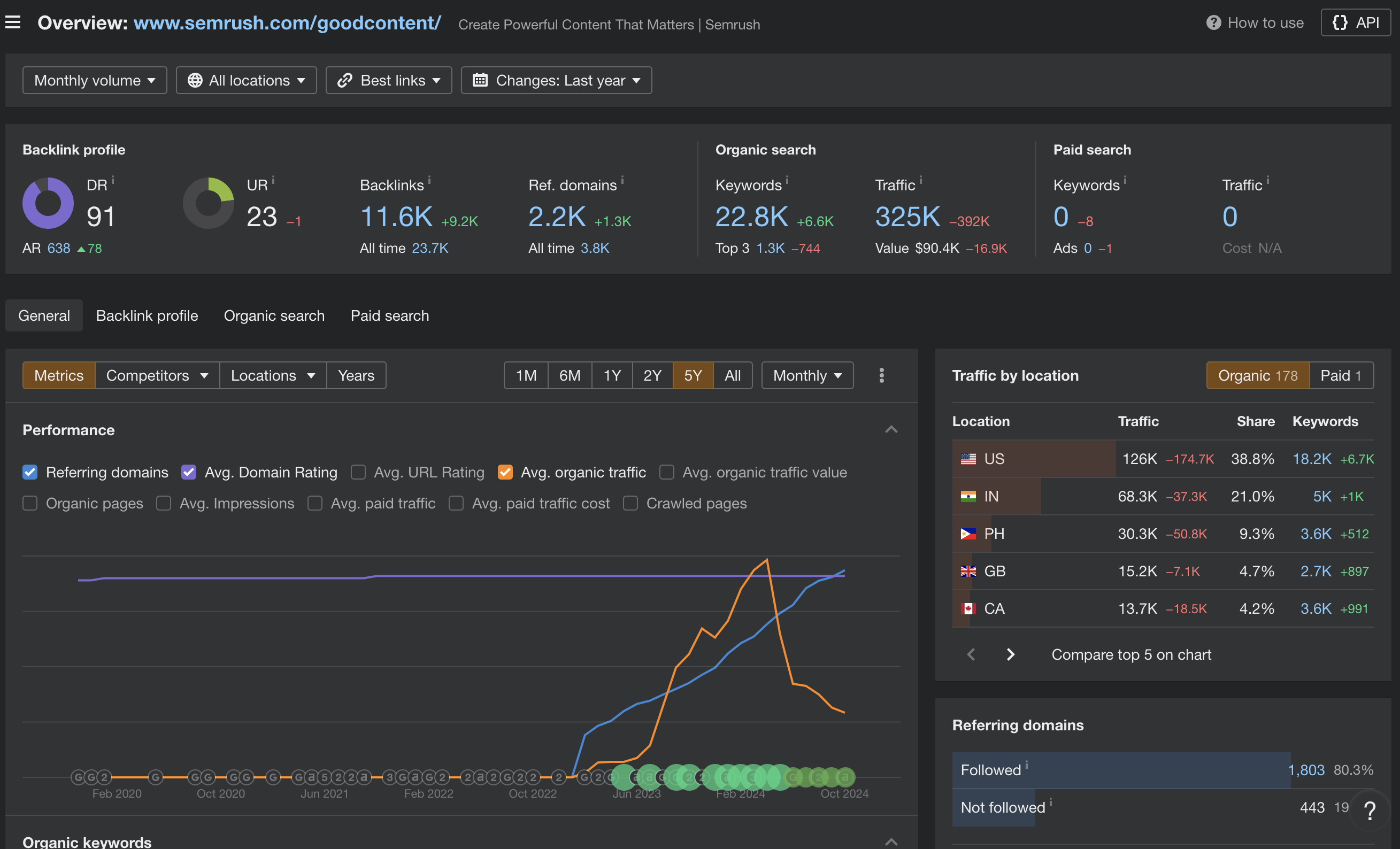
Task: Open the All locations dropdown
Action: pos(246,80)
